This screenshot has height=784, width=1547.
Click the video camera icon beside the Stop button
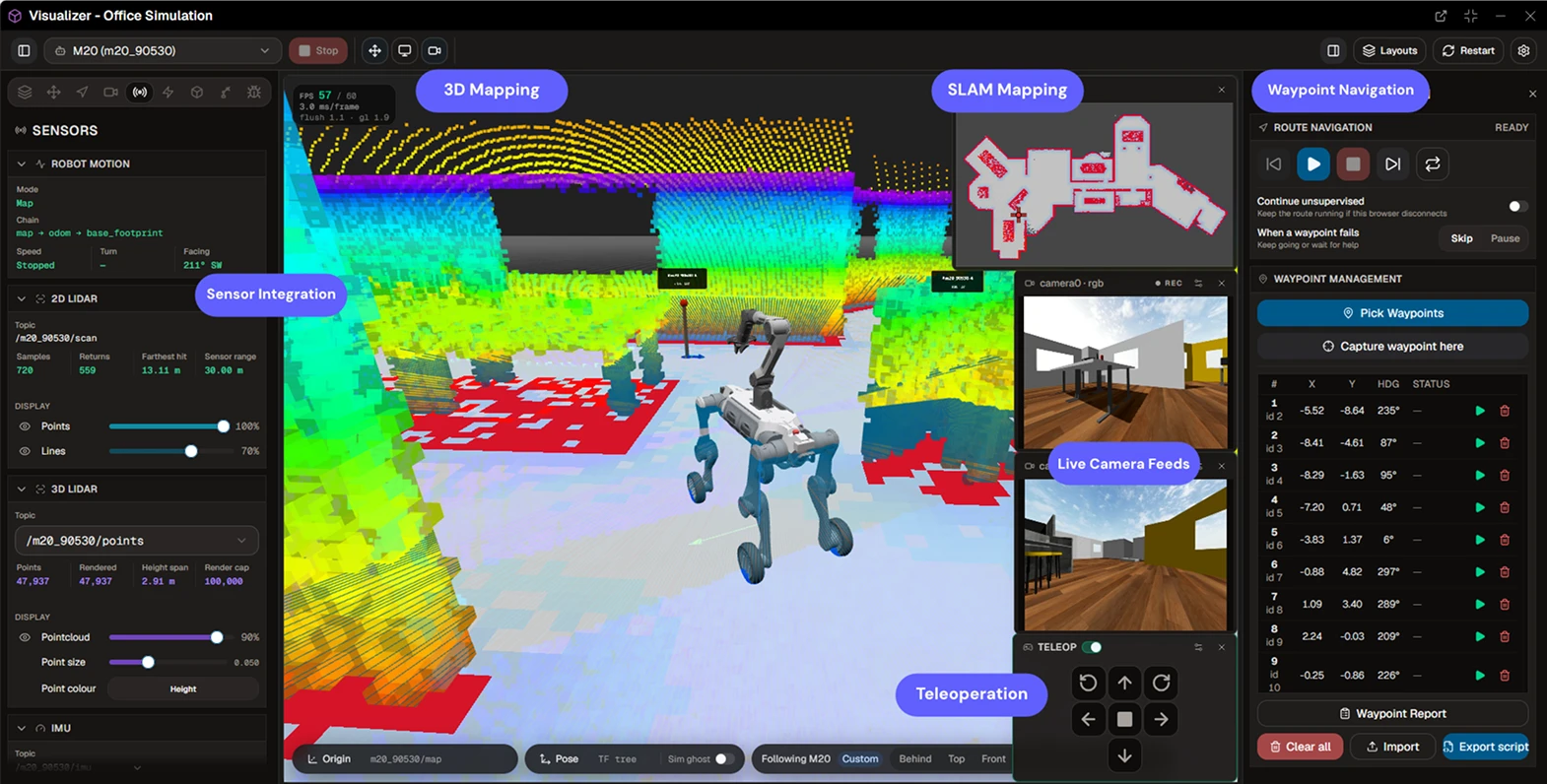[435, 50]
